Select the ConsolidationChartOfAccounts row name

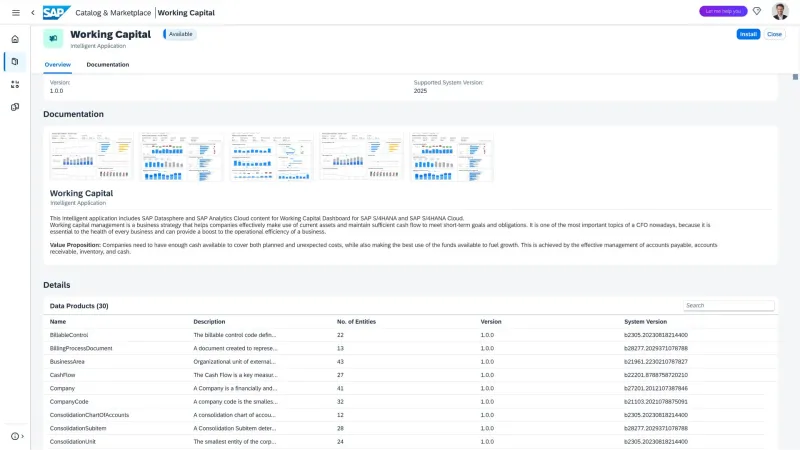point(89,415)
